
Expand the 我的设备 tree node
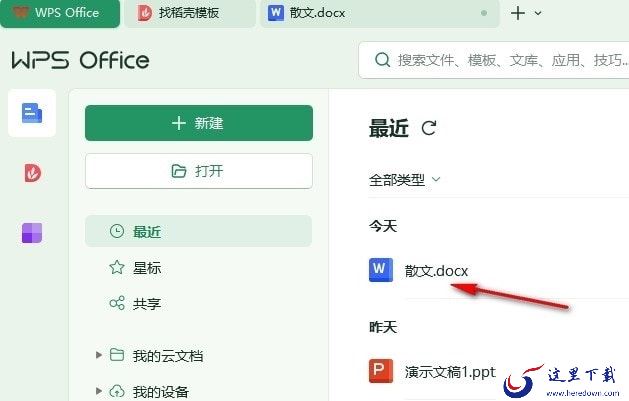click(98, 391)
